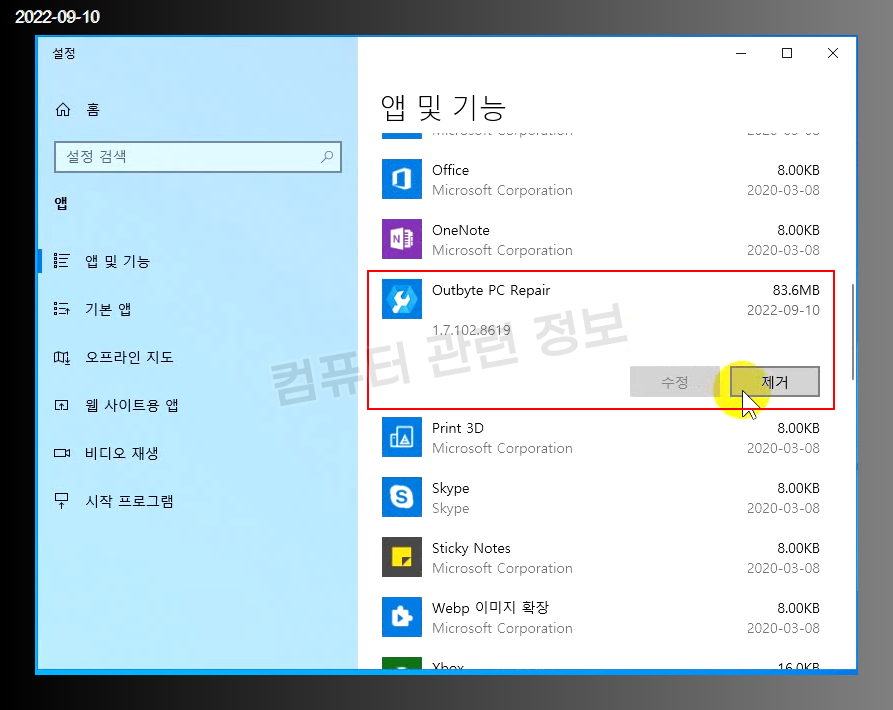
Task: Click the 앱 및 기능 page heading
Action: pyautogui.click(x=443, y=108)
